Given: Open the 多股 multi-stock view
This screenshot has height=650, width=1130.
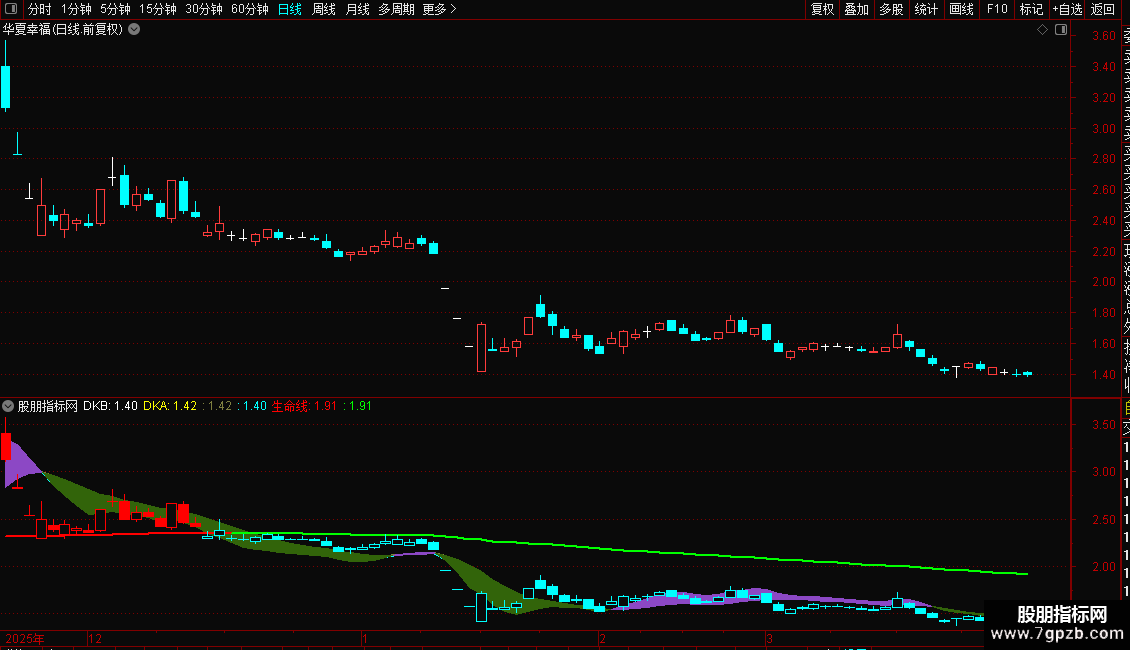Looking at the screenshot, I should [x=891, y=9].
